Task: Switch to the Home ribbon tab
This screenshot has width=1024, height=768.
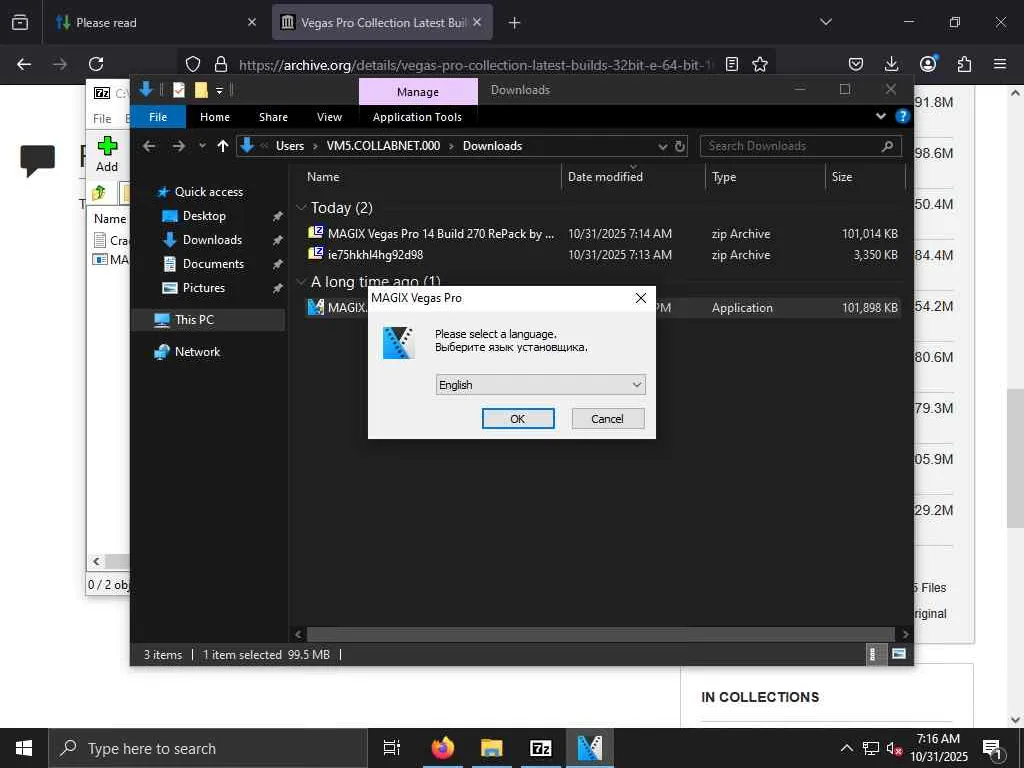Action: [x=215, y=117]
